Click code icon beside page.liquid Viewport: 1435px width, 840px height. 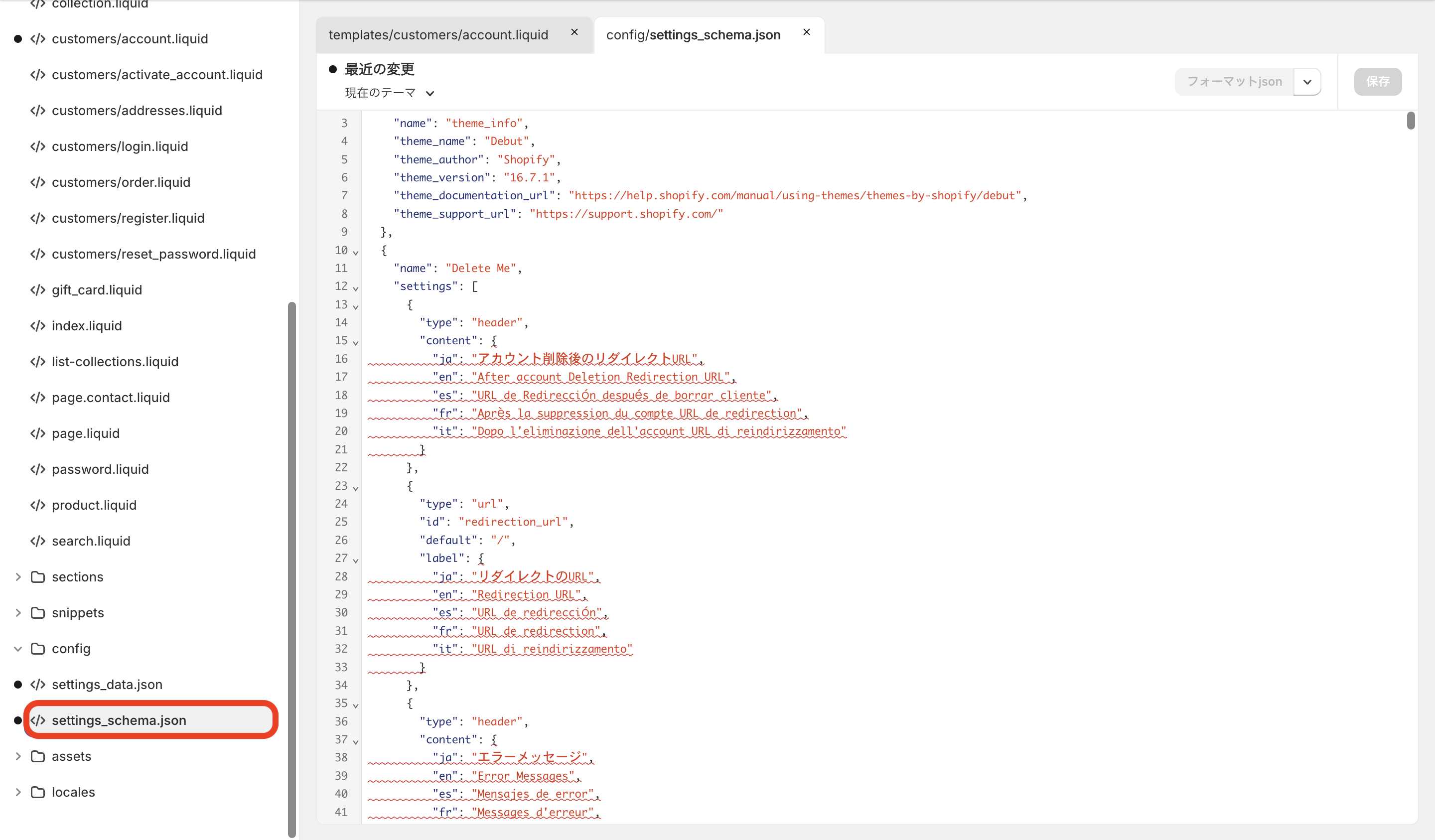coord(37,433)
